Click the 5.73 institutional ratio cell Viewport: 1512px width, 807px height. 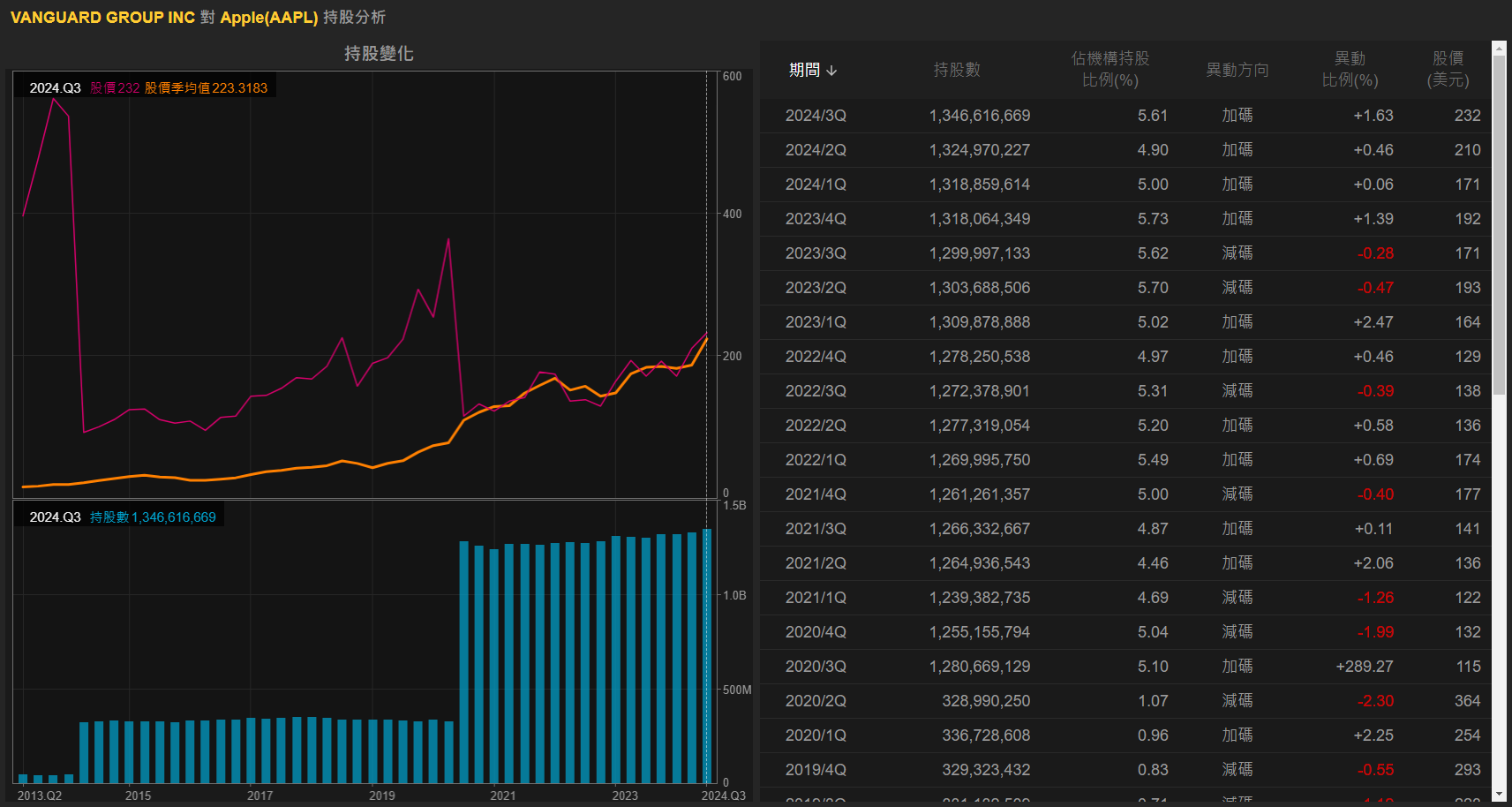pos(1153,219)
